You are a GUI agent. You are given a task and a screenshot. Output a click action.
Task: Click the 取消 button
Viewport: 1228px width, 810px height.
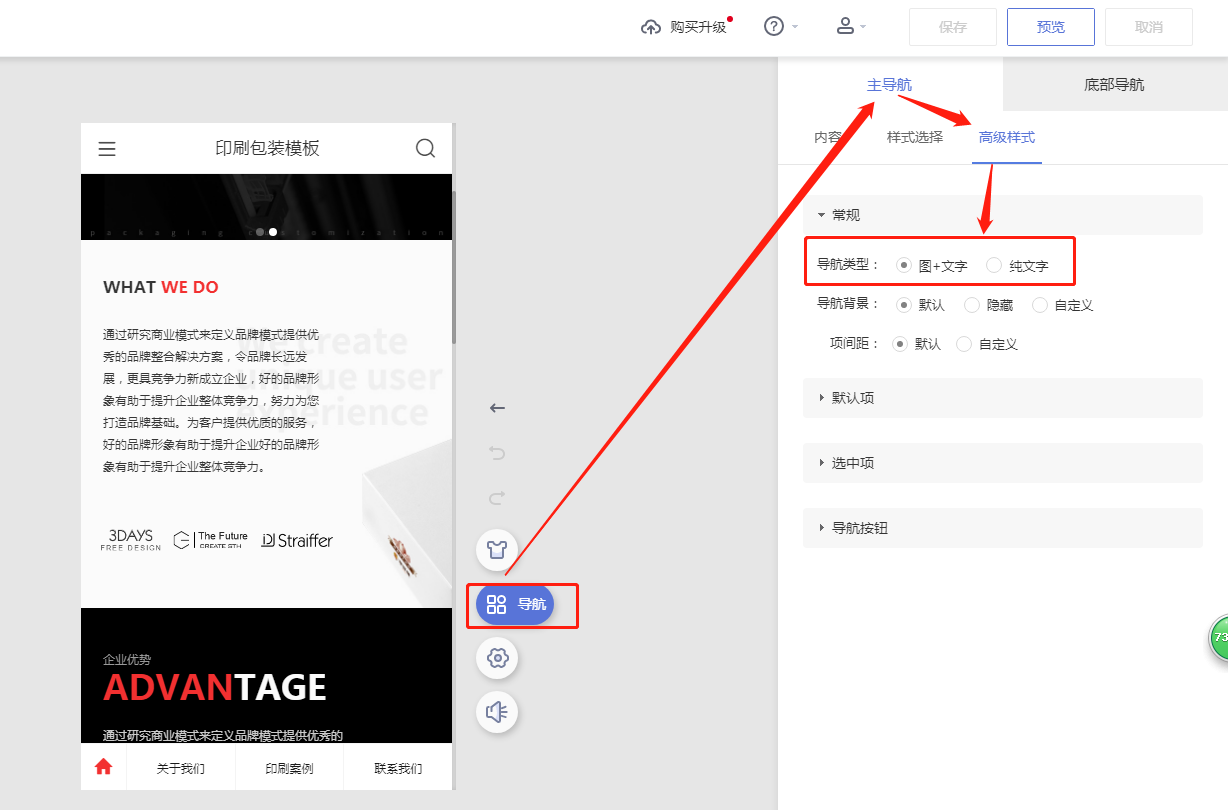[x=1149, y=27]
